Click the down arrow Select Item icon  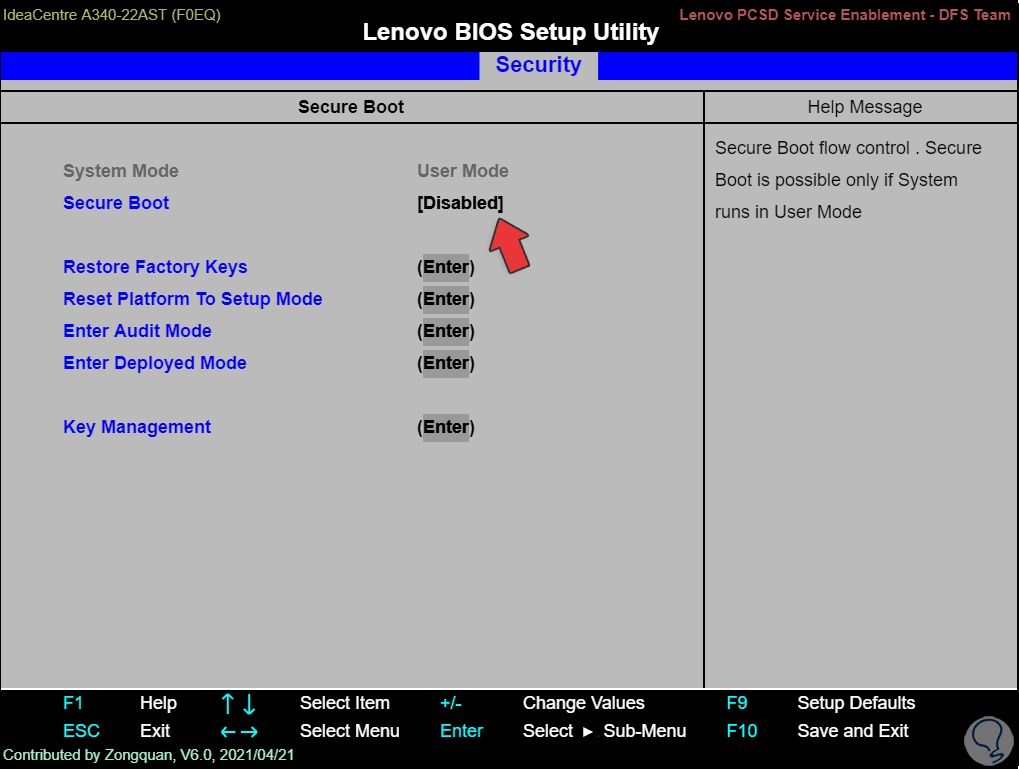coord(249,704)
